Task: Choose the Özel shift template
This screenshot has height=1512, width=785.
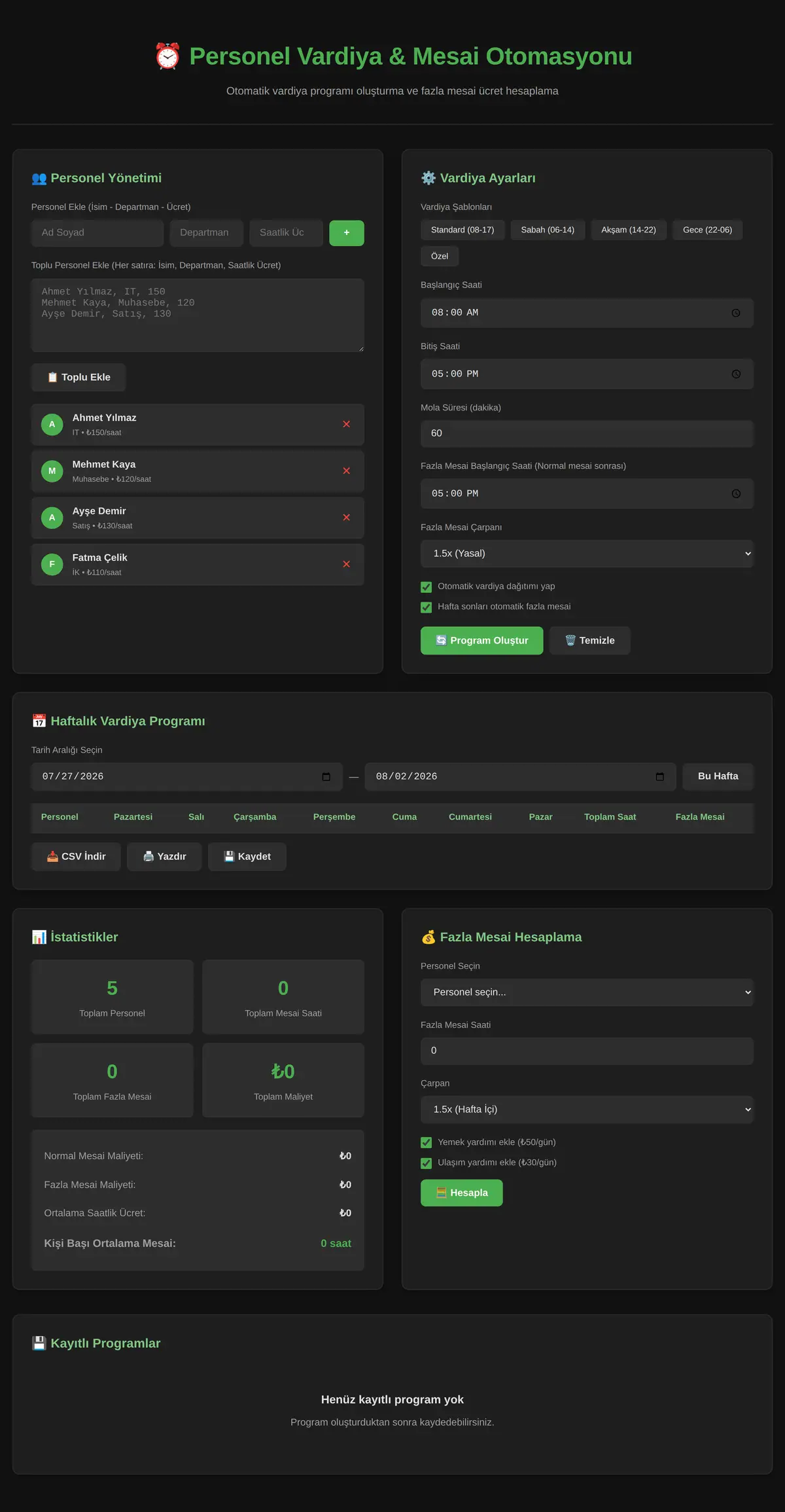Action: tap(440, 256)
